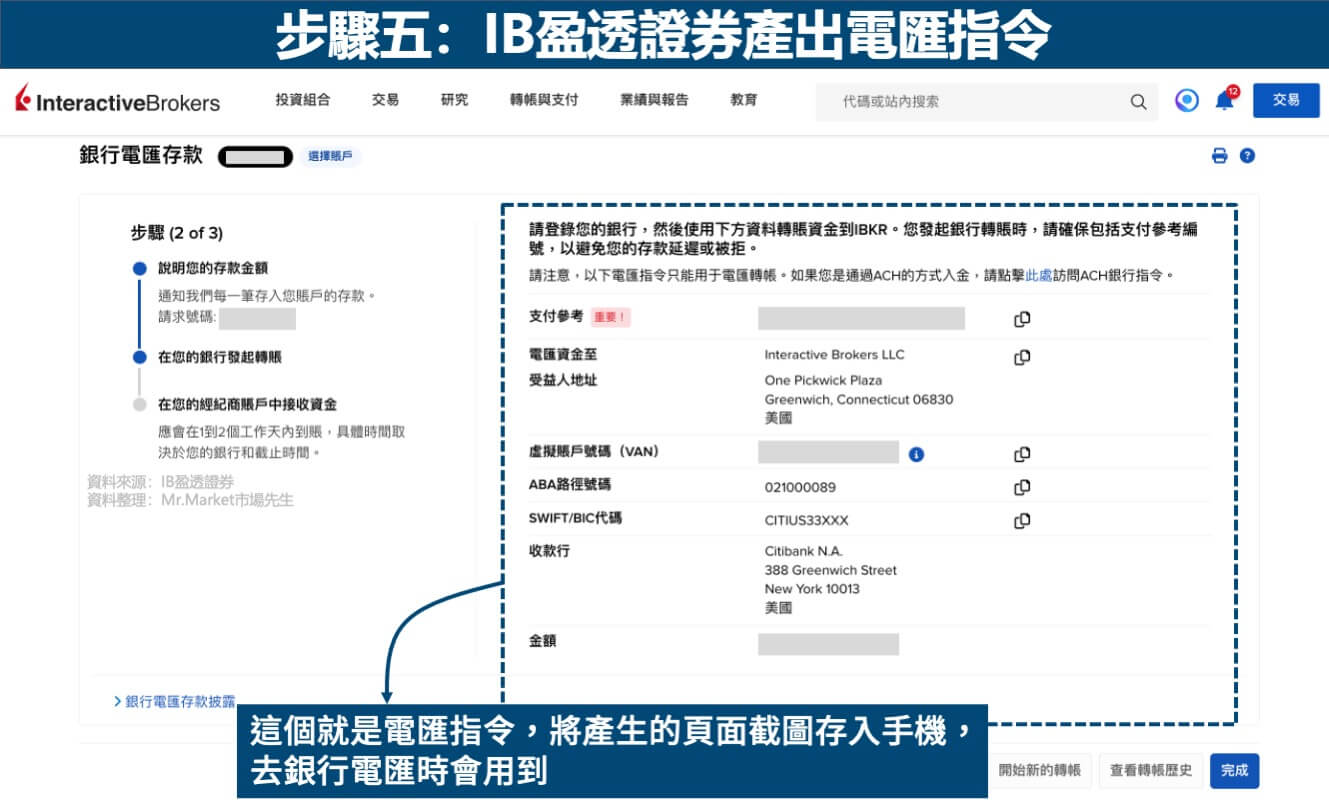Click the Greenwich, Connecticut 06830 text
Viewport: 1329px width, 811px height.
click(x=859, y=399)
